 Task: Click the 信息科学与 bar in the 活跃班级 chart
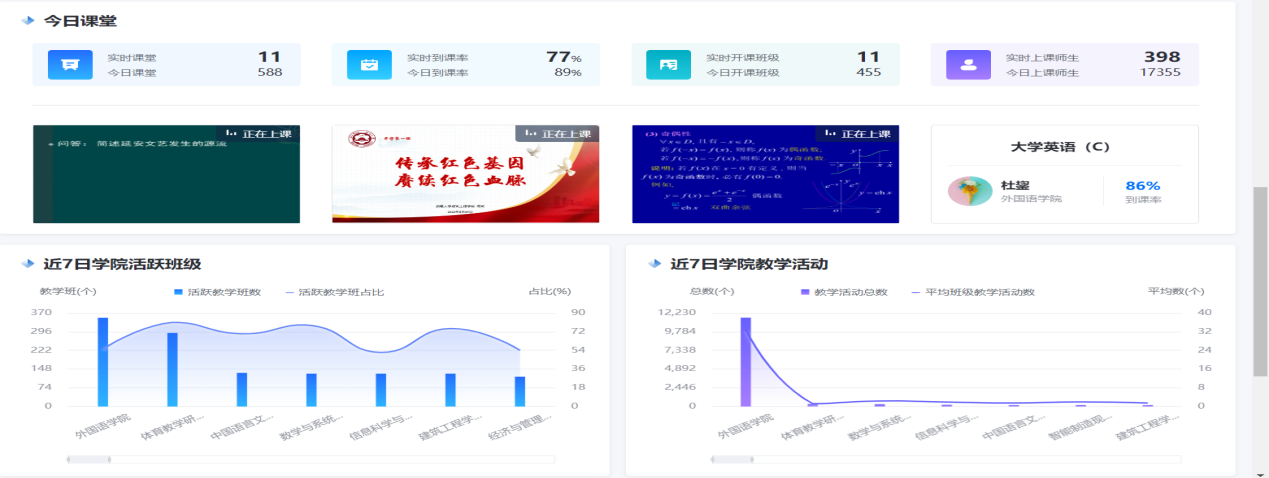click(x=381, y=390)
